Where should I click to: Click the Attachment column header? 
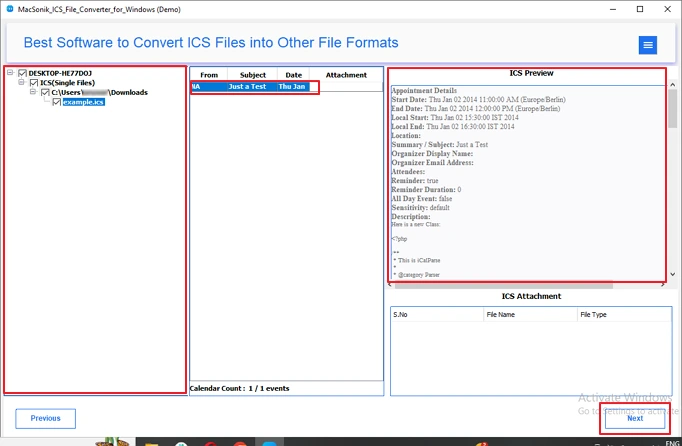click(x=346, y=75)
